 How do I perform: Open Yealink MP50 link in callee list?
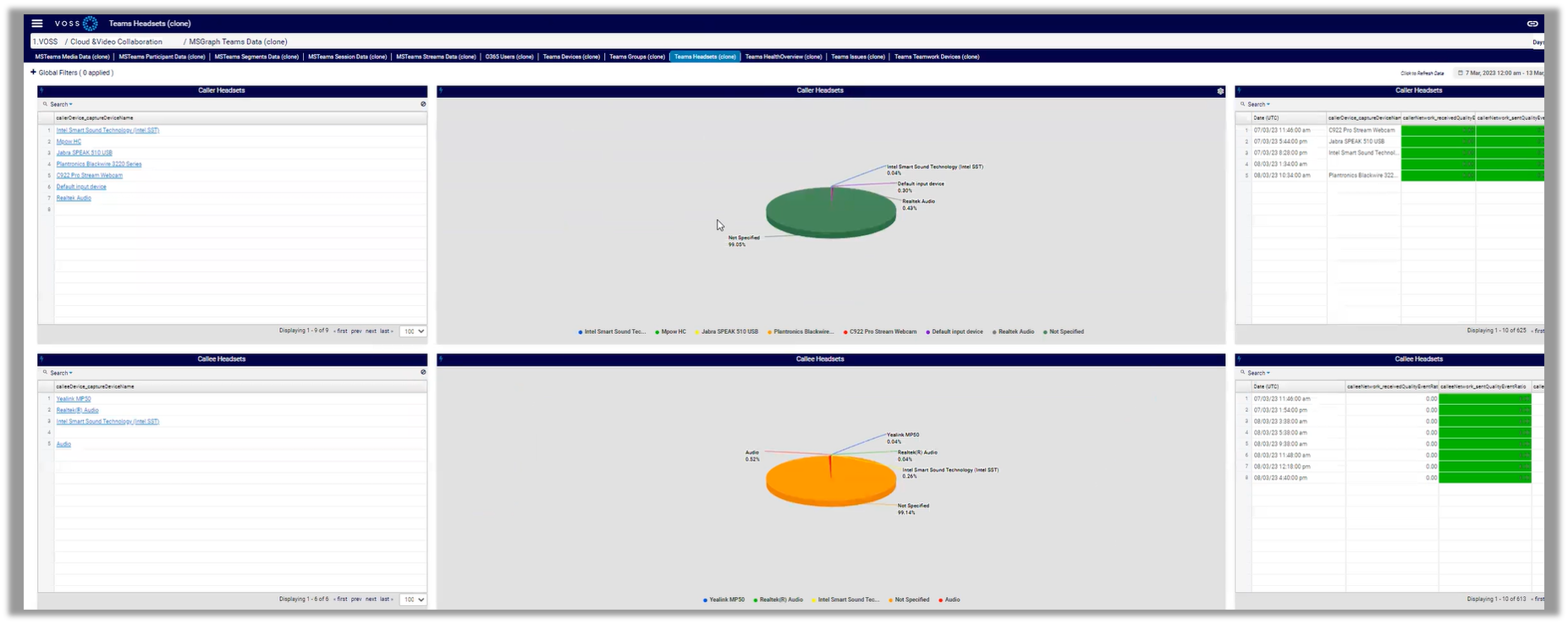74,398
